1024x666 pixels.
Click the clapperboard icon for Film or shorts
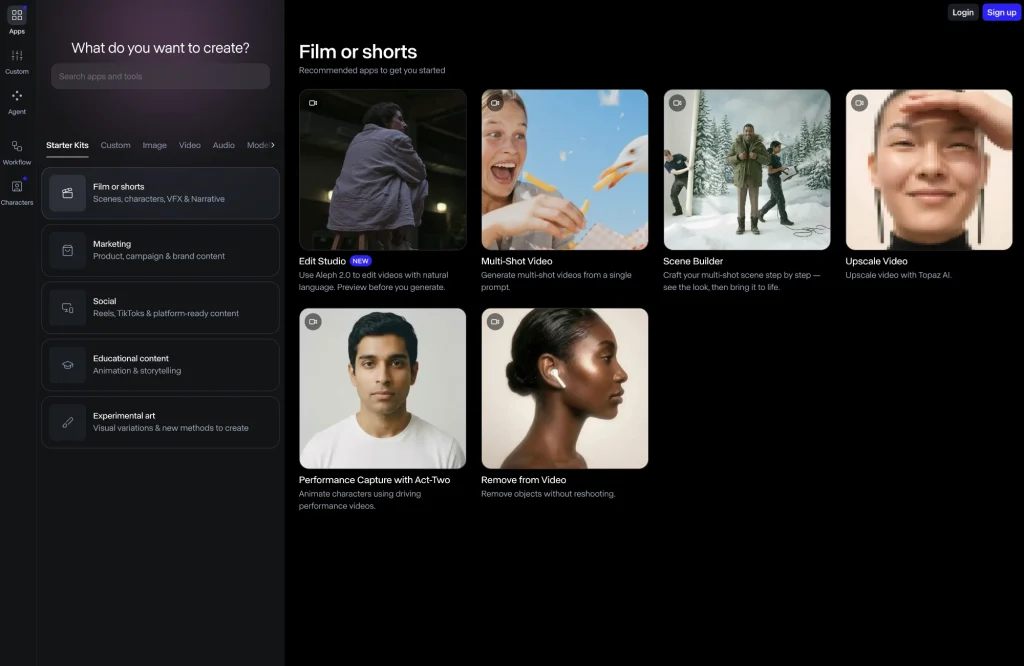point(67,193)
